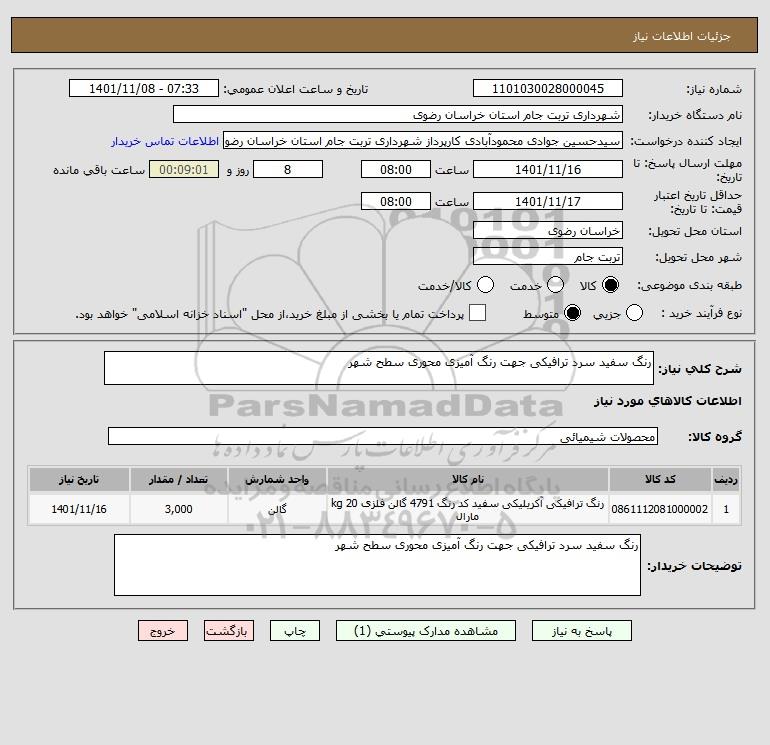Click the response deadline time 08:00 field
Image resolution: width=770 pixels, height=745 pixels.
point(396,169)
